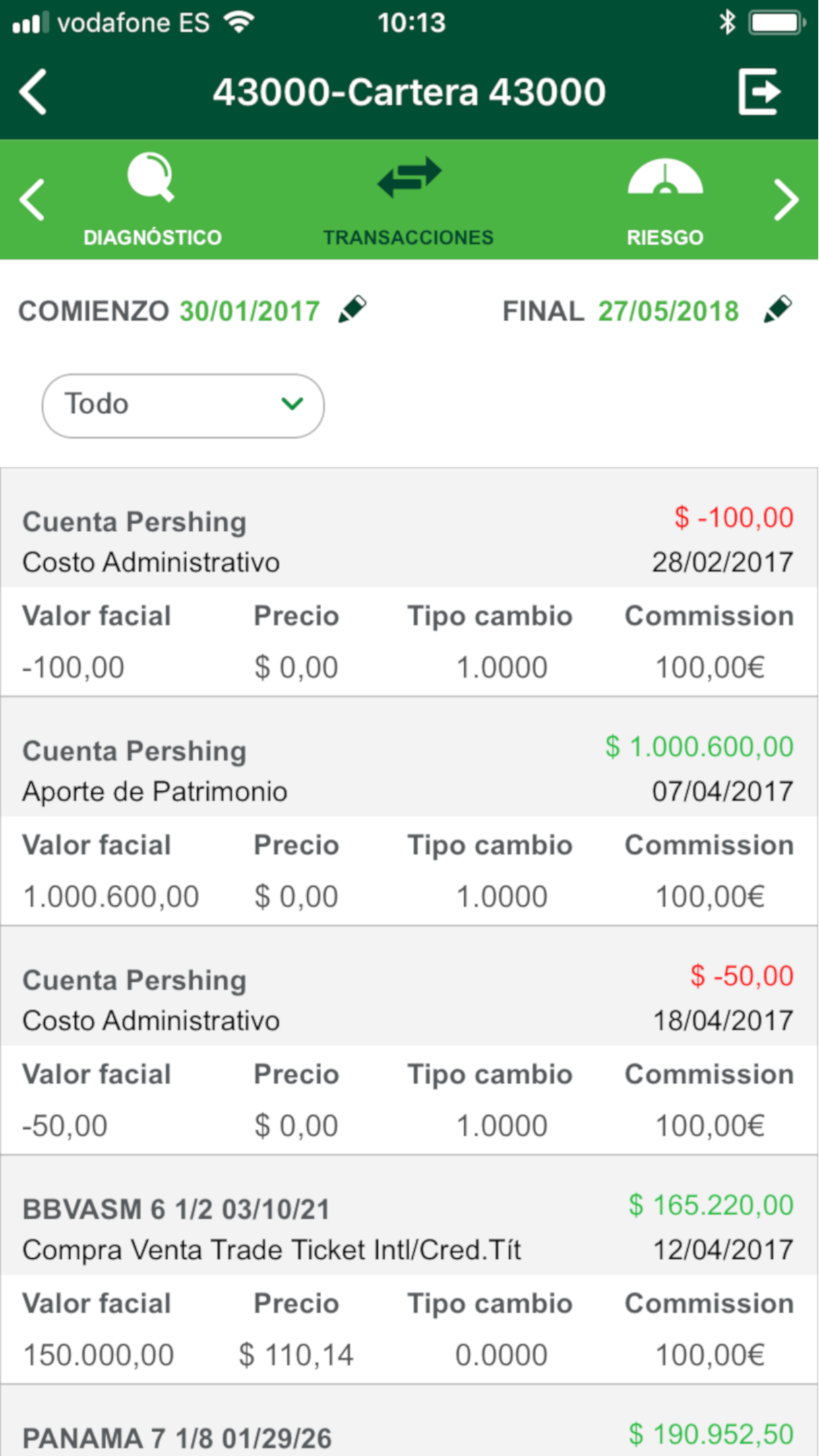Tap the Final date 27/05/2018
This screenshot has height=1456, width=819.
[x=668, y=311]
